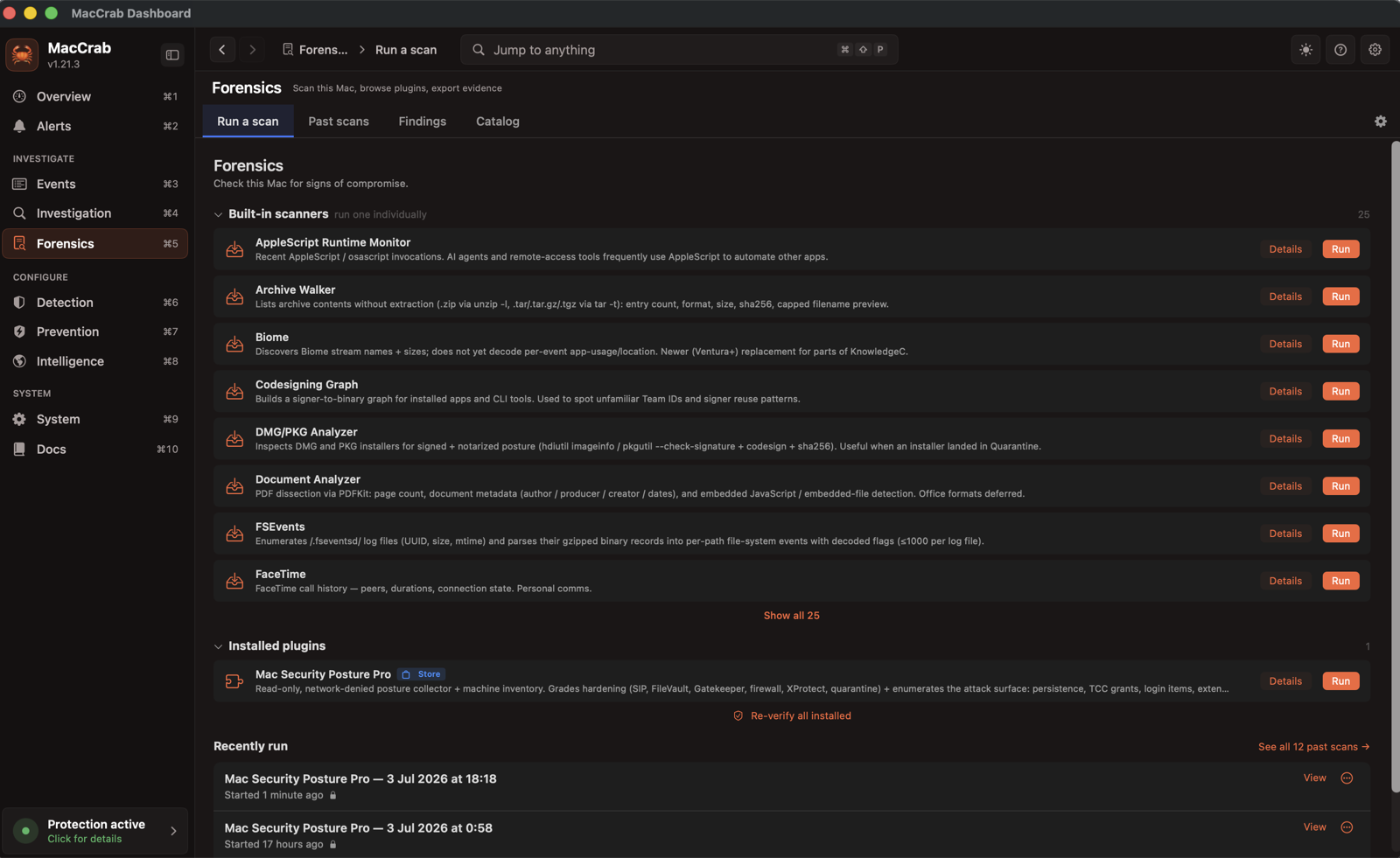View Details for Mac Security Posture Pro
Screen dimensions: 1400x858
pyautogui.click(x=1285, y=681)
